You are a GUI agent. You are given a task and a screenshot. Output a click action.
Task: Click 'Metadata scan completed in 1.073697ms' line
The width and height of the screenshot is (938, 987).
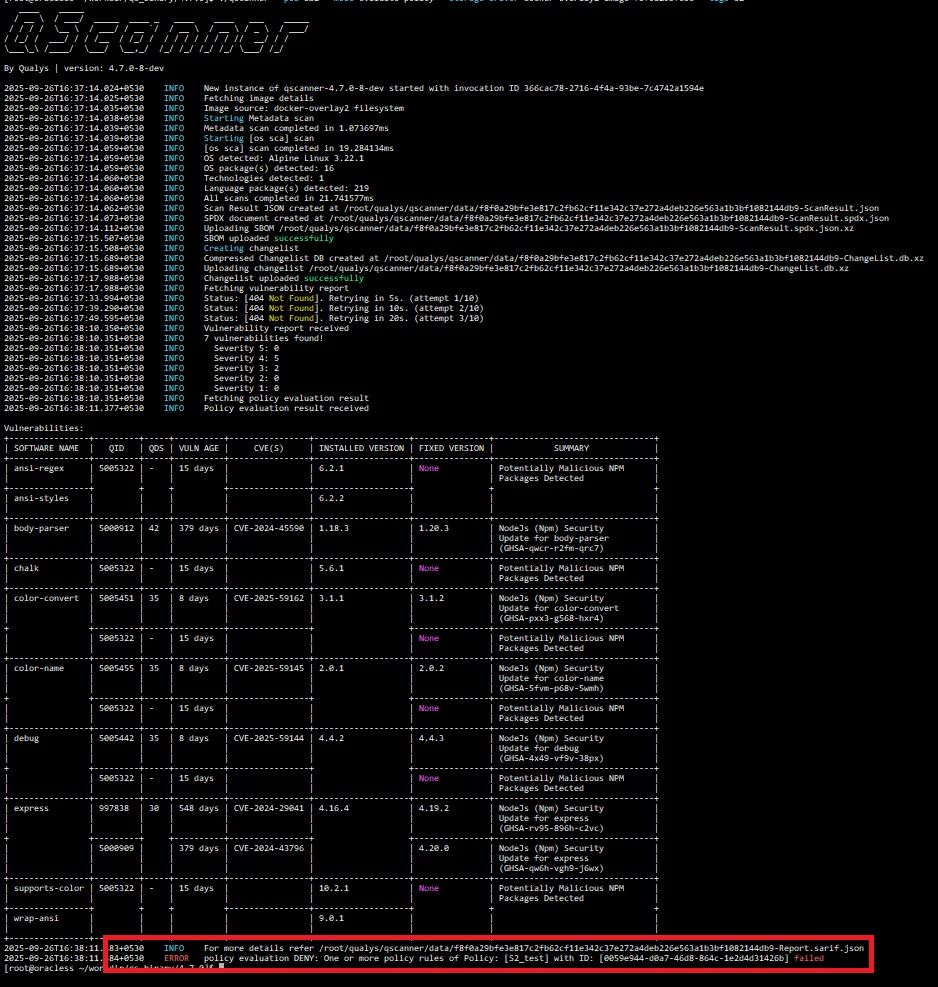[296, 128]
